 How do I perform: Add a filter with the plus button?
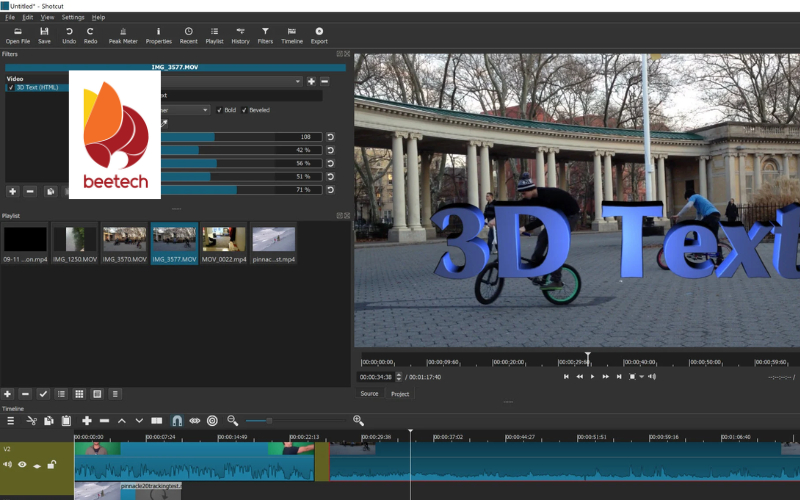coord(13,191)
